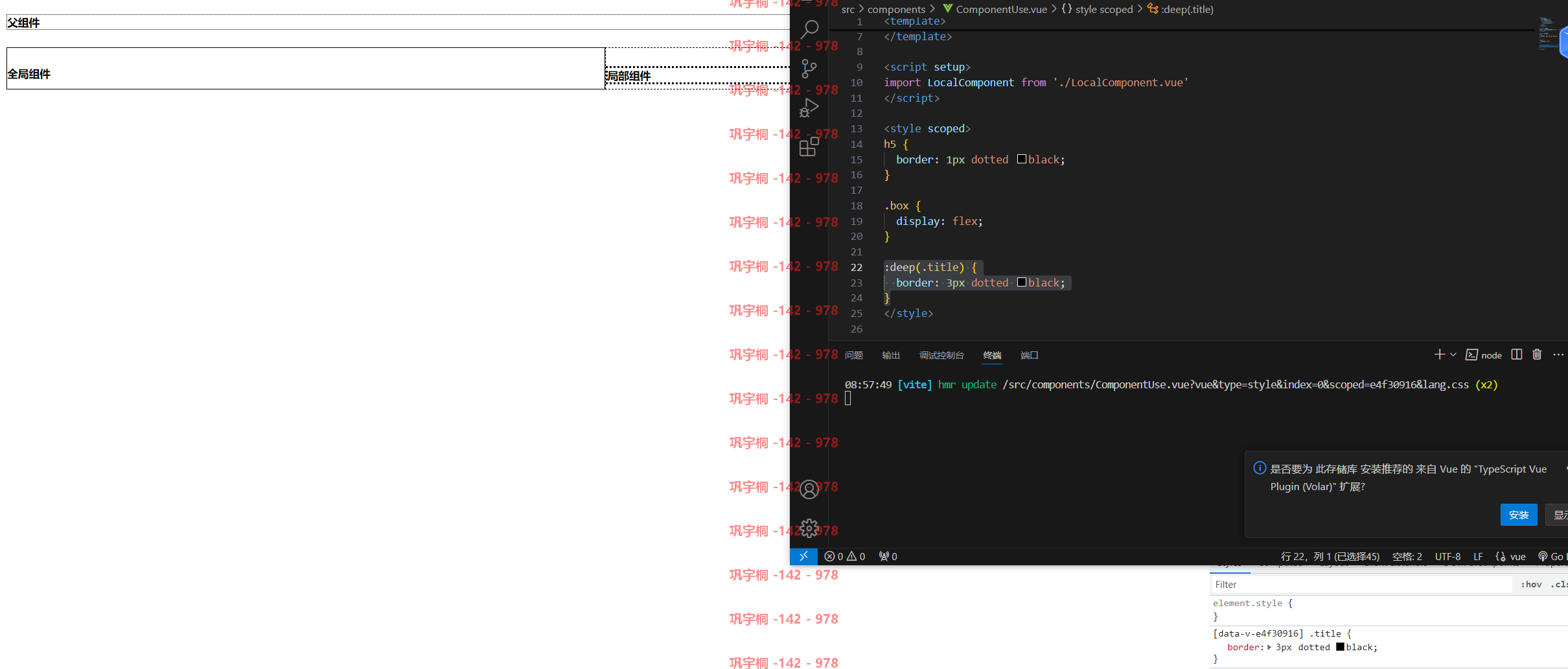Click the 安装 button in notification
1568x669 pixels.
point(1519,515)
